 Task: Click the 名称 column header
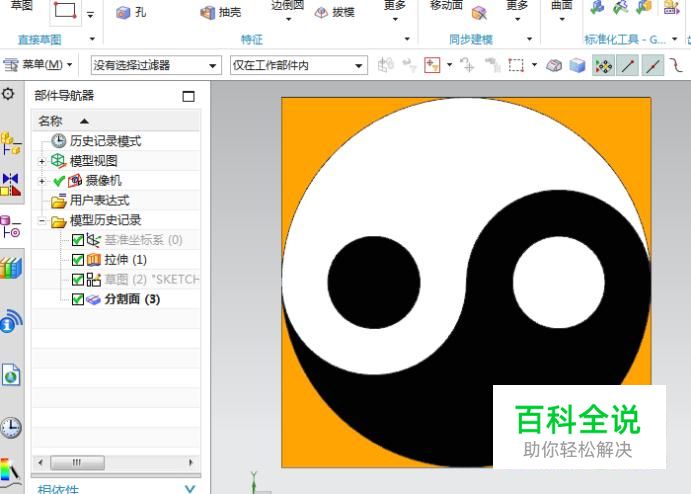(50, 120)
